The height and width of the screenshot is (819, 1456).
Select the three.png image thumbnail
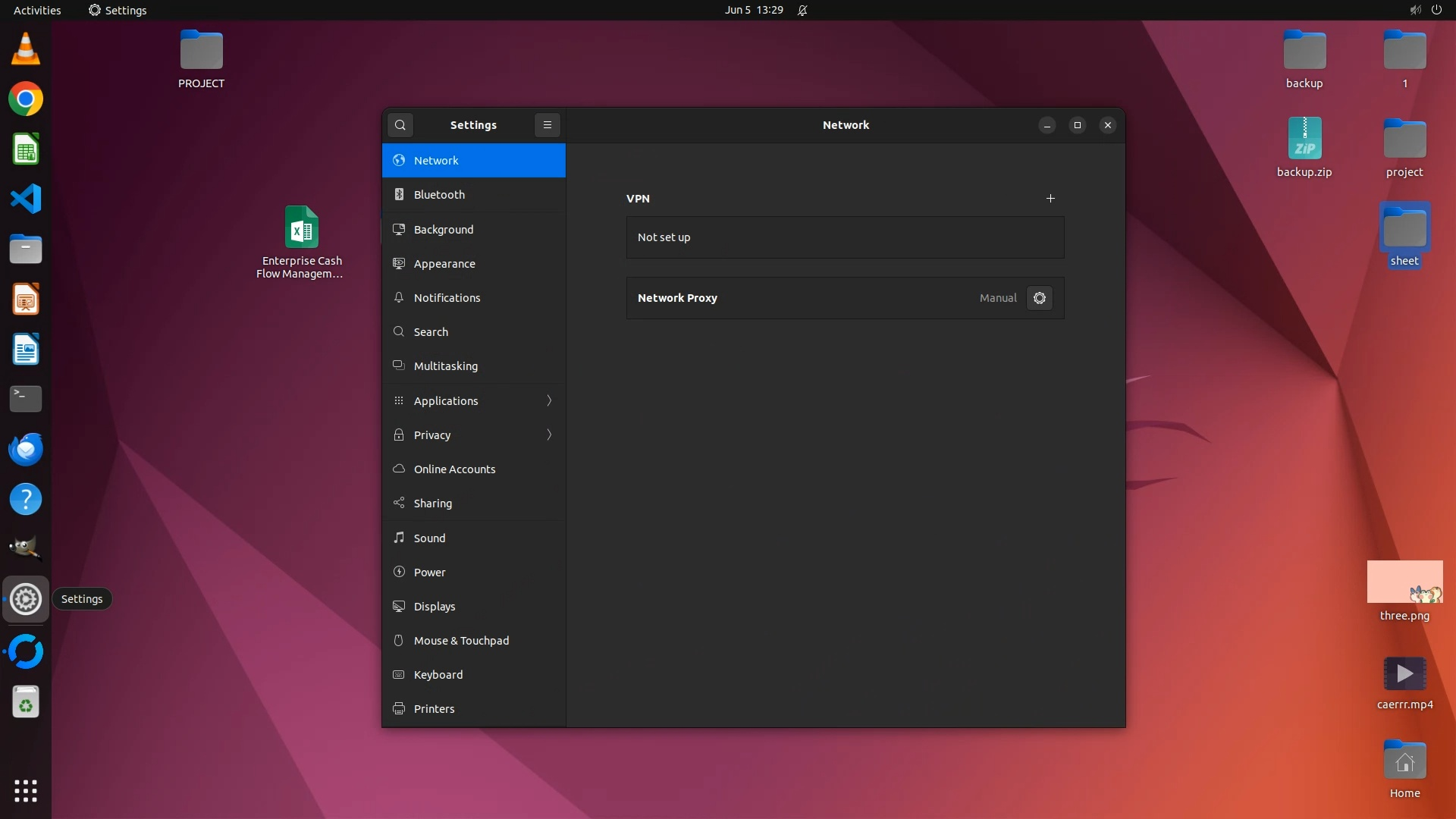pyautogui.click(x=1404, y=582)
